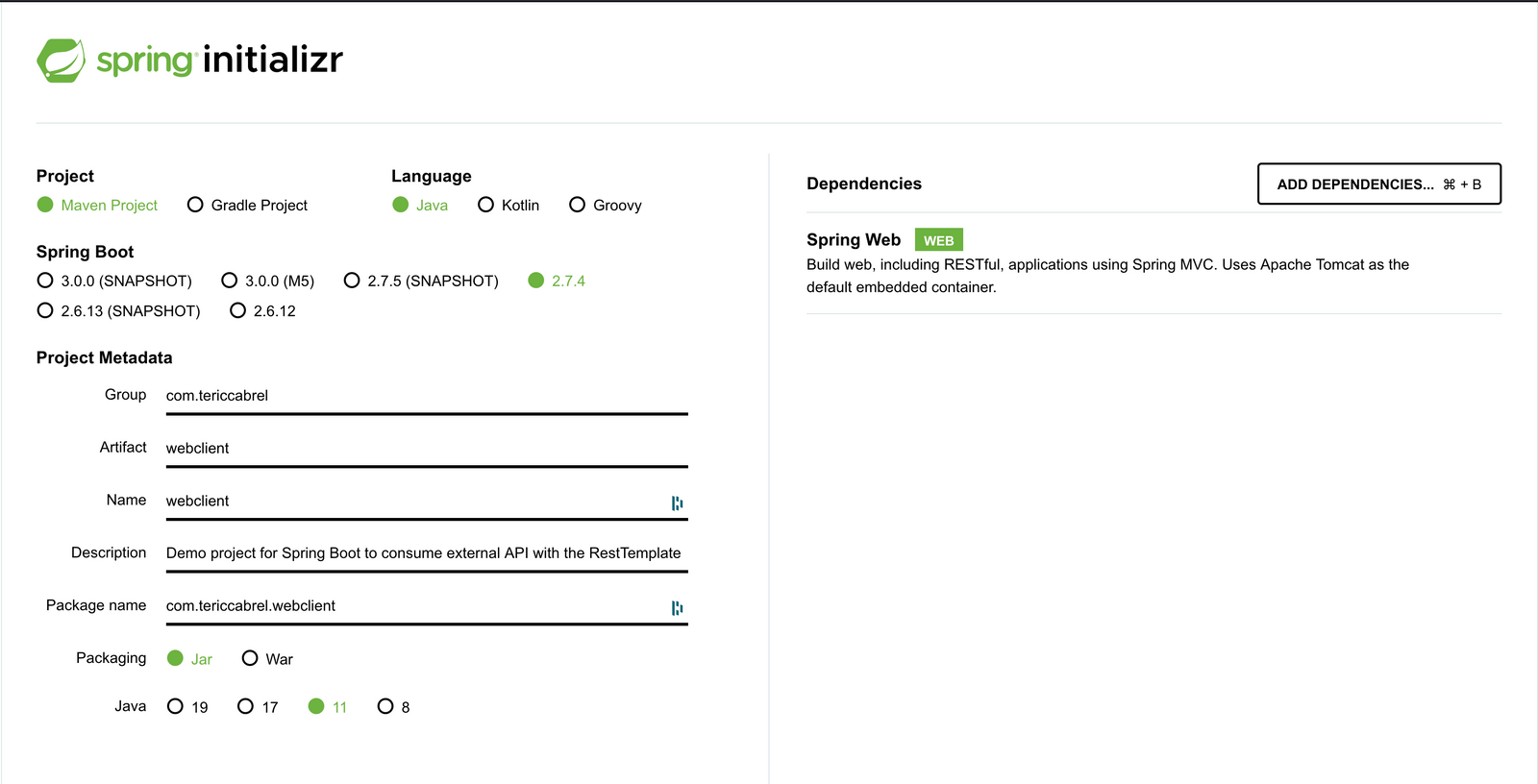Image resolution: width=1538 pixels, height=784 pixels.
Task: Click the extension icon beside Package name field
Action: (x=679, y=608)
